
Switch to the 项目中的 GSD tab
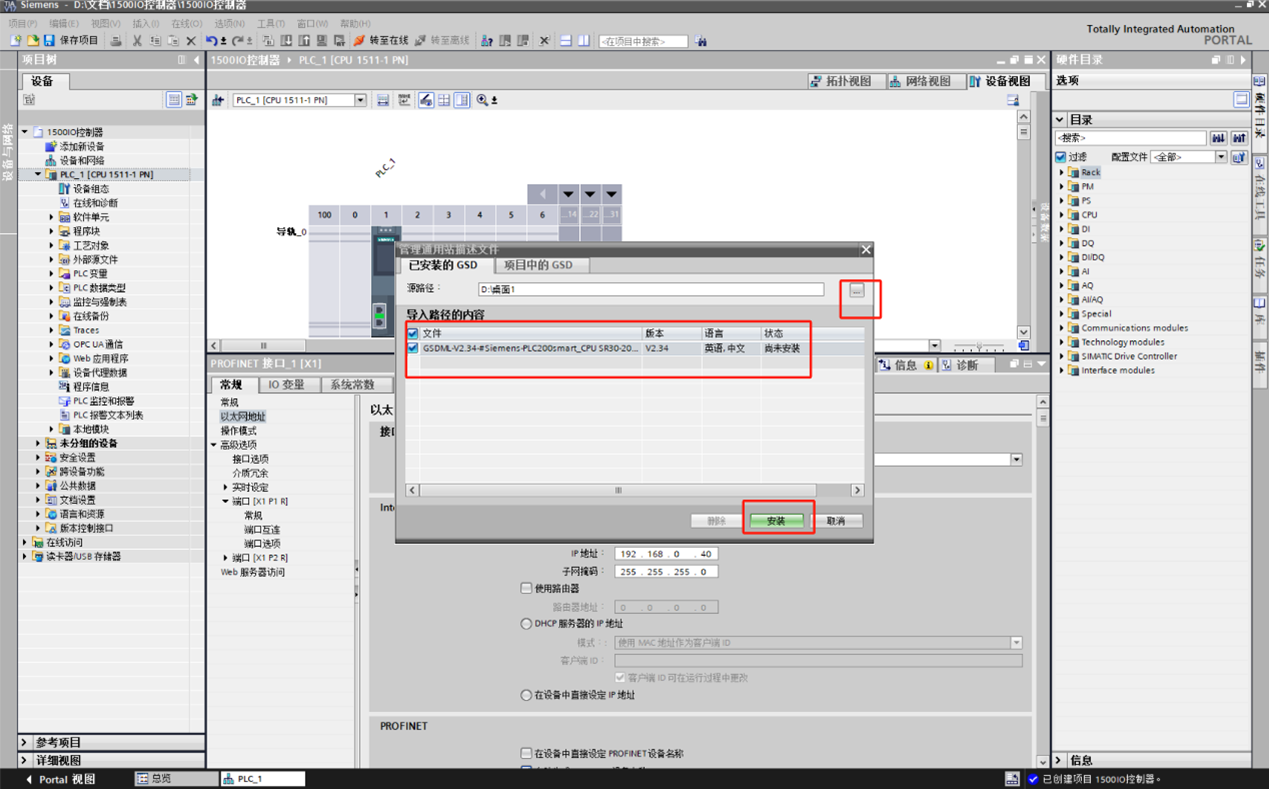[538, 265]
